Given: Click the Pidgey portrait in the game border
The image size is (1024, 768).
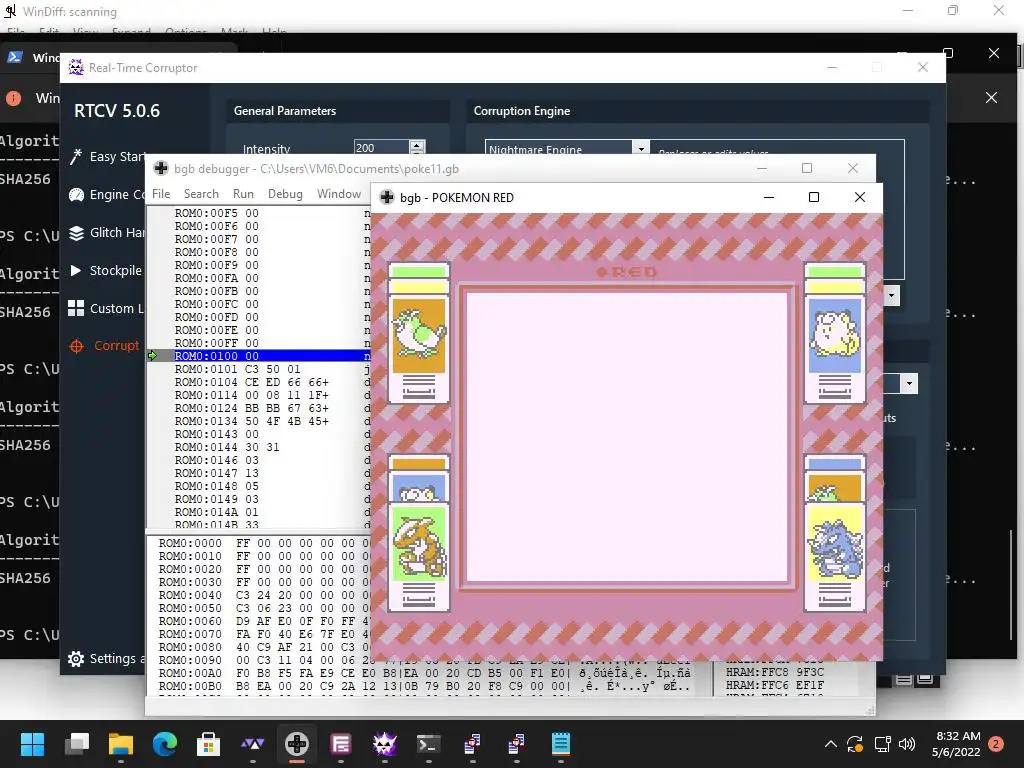Looking at the screenshot, I should pyautogui.click(x=419, y=336).
